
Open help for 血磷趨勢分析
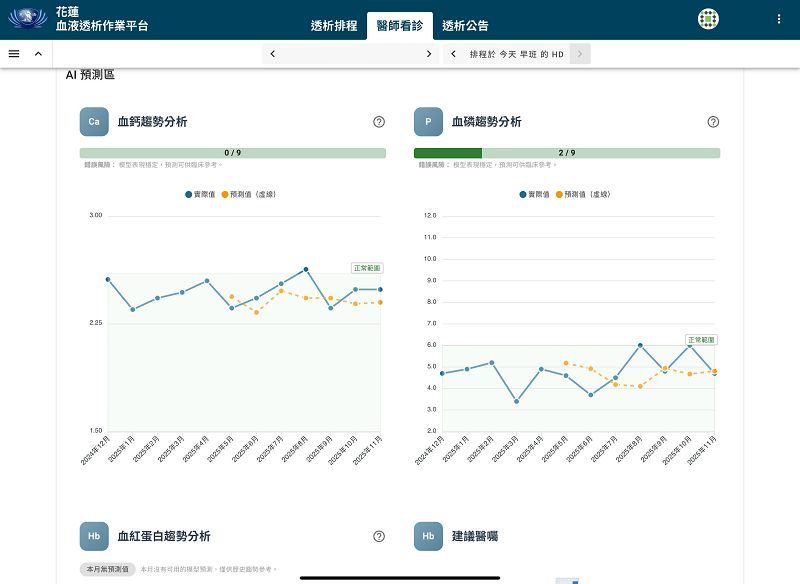(713, 122)
